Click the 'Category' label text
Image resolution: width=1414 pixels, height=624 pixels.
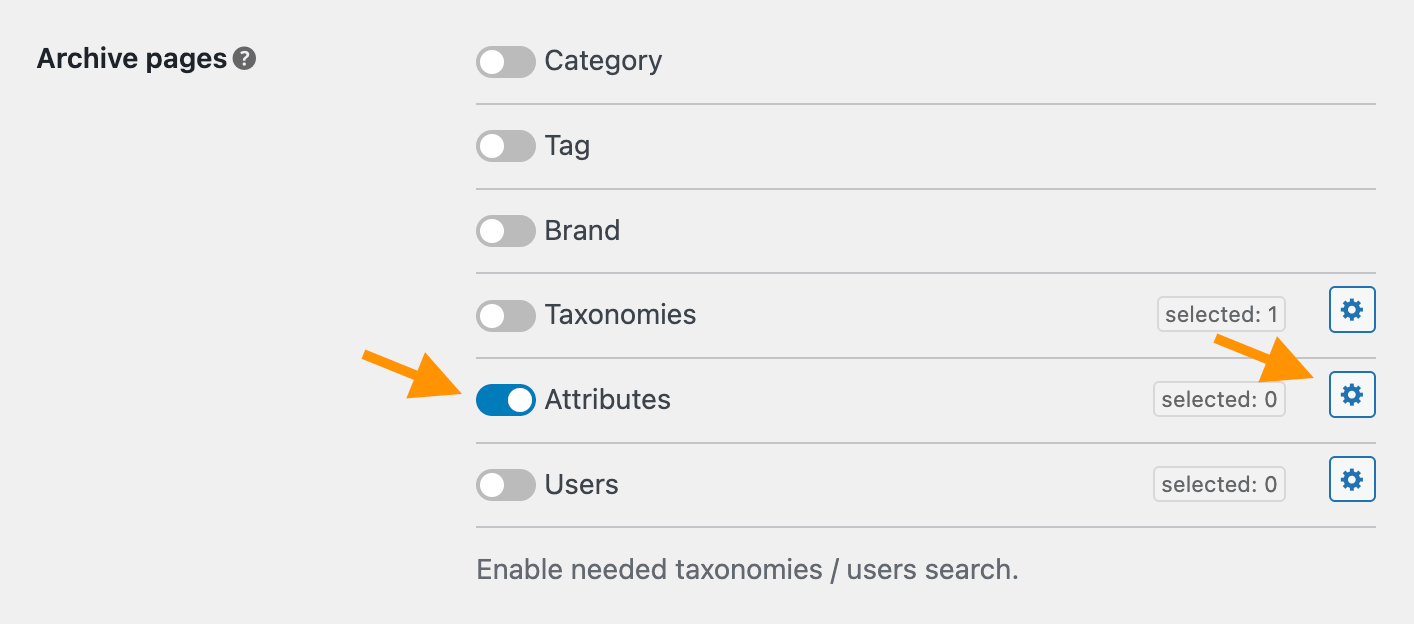point(603,61)
